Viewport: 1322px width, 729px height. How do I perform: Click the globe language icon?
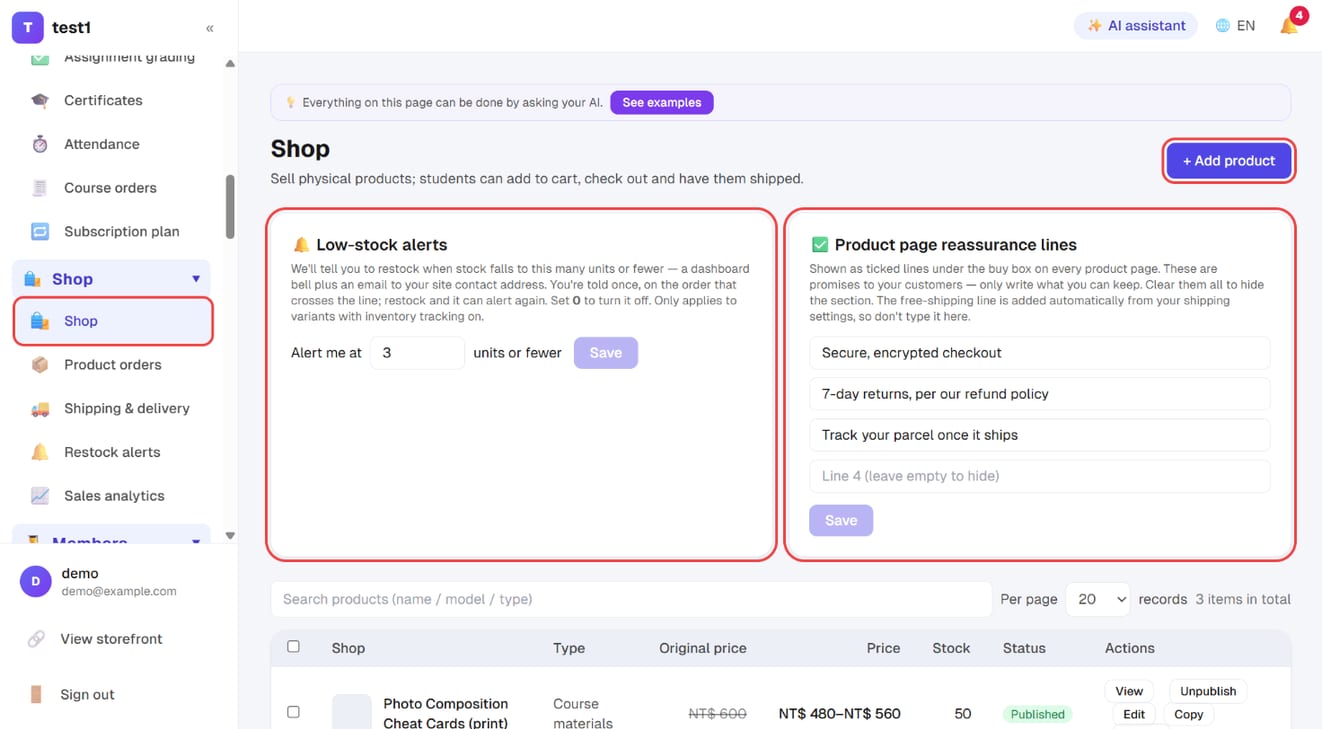1222,26
